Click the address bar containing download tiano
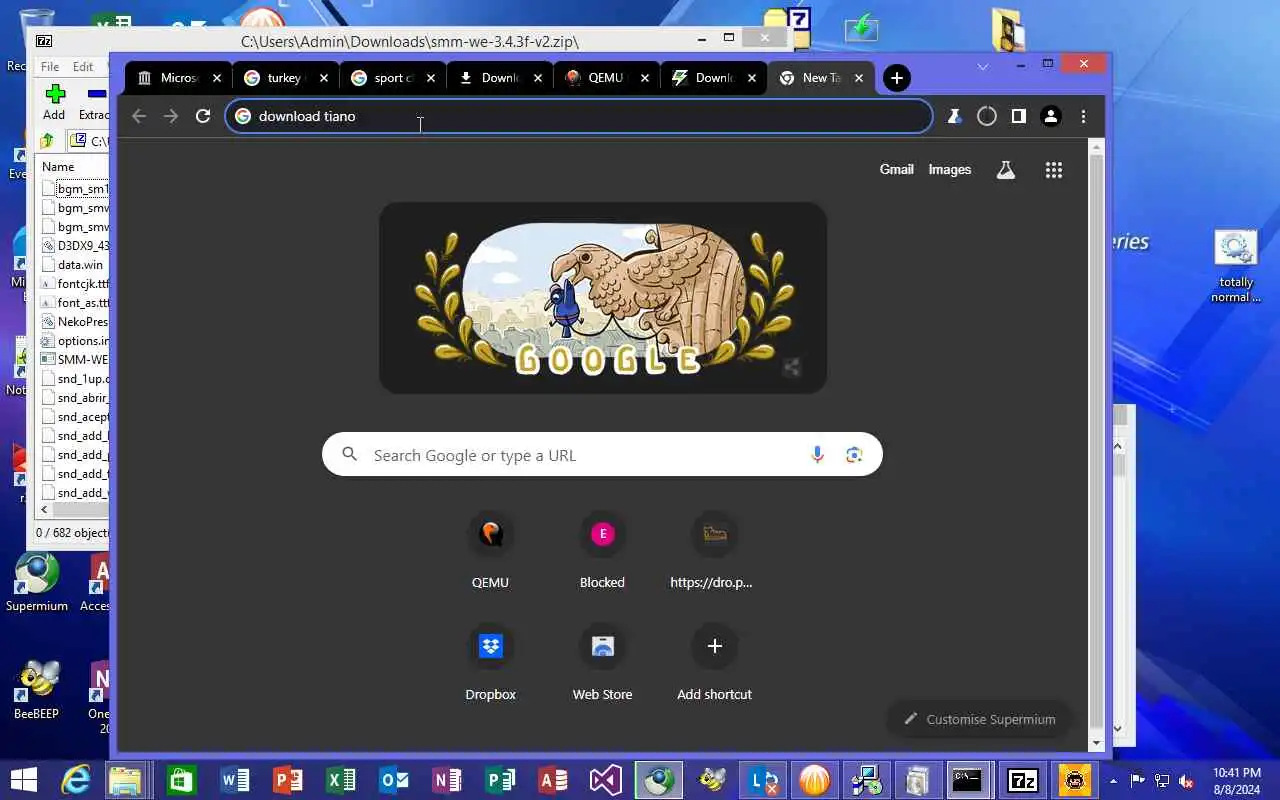Image resolution: width=1280 pixels, height=800 pixels. point(578,116)
